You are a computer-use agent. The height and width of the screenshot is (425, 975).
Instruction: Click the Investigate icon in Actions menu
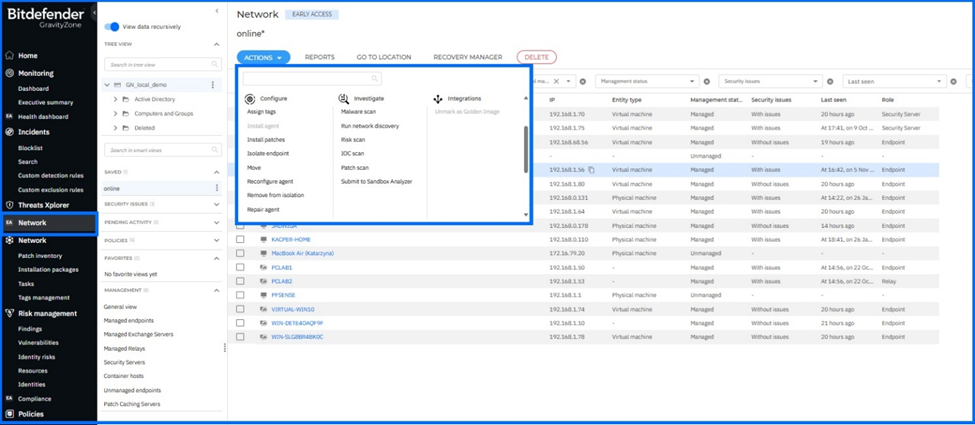coord(344,99)
